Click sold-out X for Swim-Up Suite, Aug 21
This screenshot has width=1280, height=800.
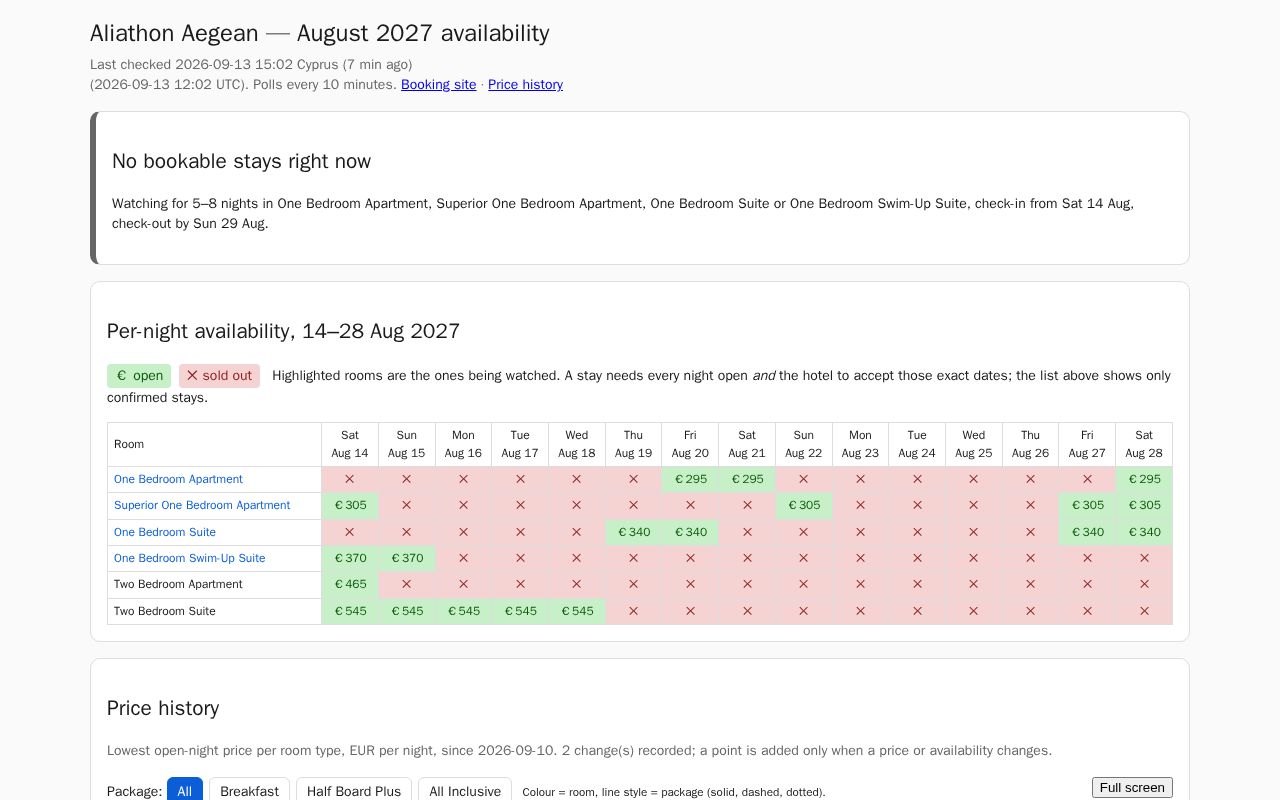(x=747, y=558)
